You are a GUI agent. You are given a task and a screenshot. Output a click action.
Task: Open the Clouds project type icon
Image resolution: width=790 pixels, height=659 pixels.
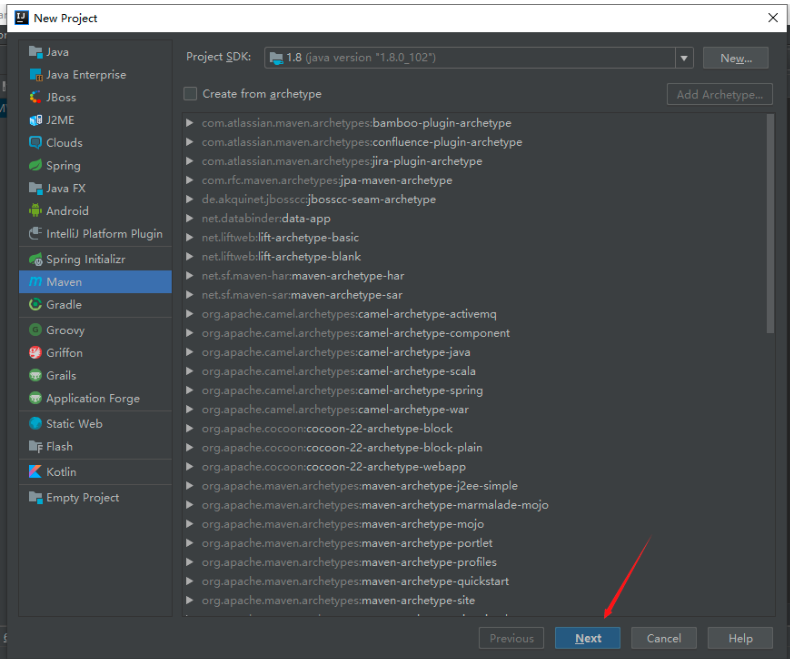(x=35, y=143)
